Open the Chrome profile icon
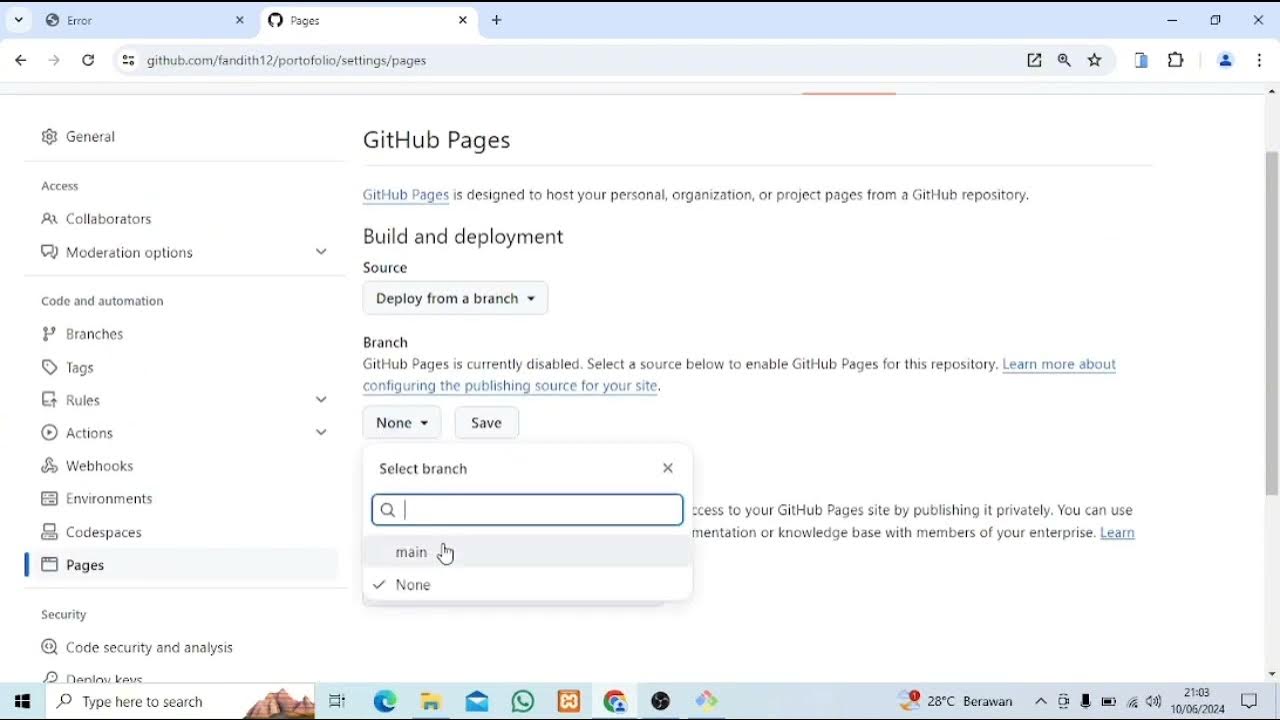 click(1225, 60)
